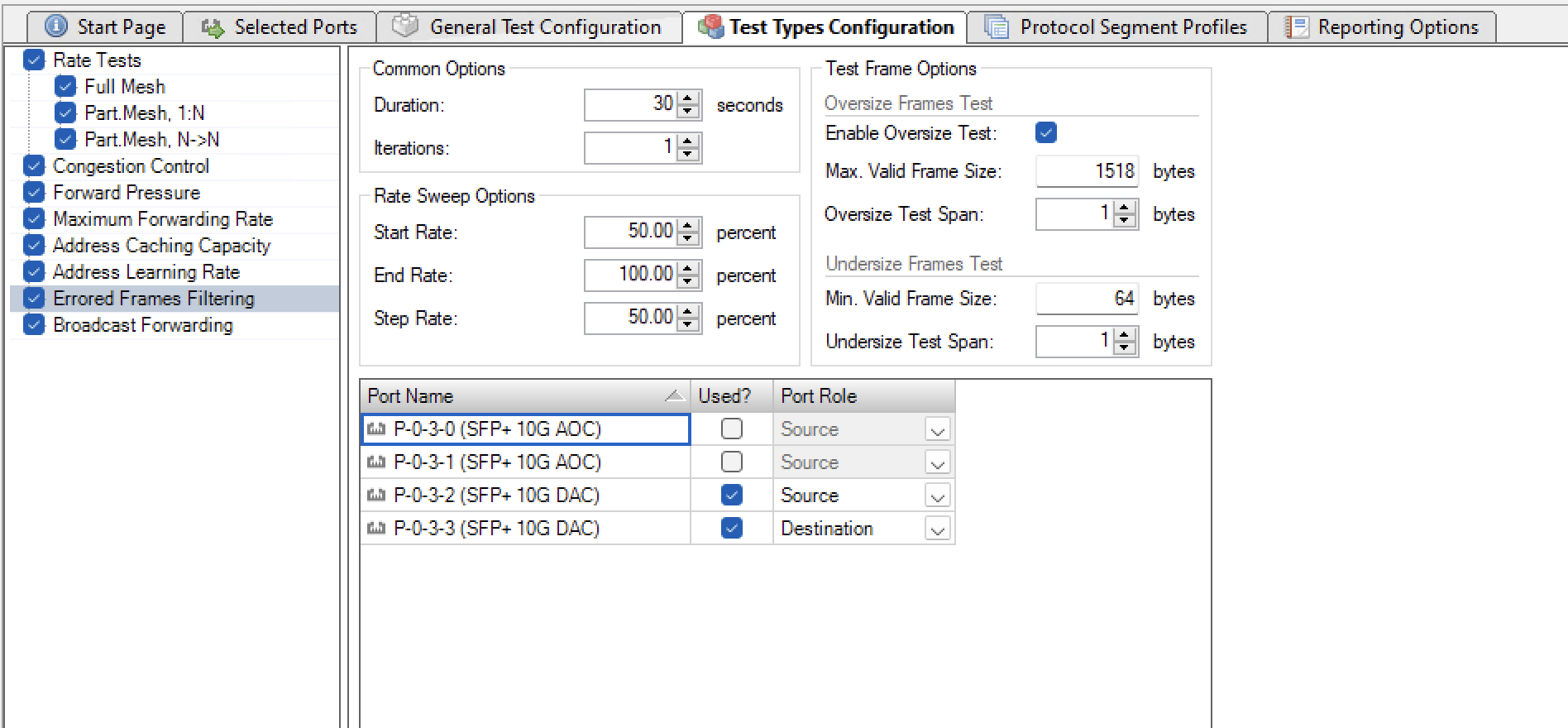Select Maximum Forwarding Rate tree item
The width and height of the screenshot is (1568, 728).
coord(163,219)
